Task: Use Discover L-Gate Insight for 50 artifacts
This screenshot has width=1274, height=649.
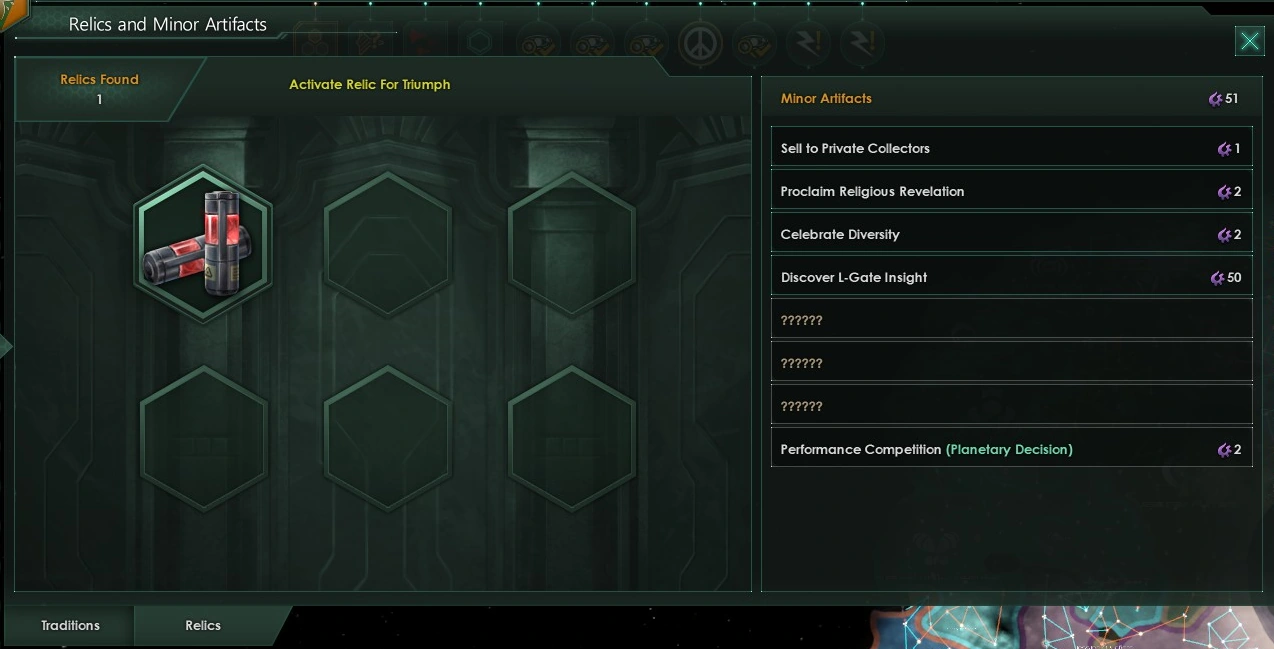Action: [x=1011, y=277]
